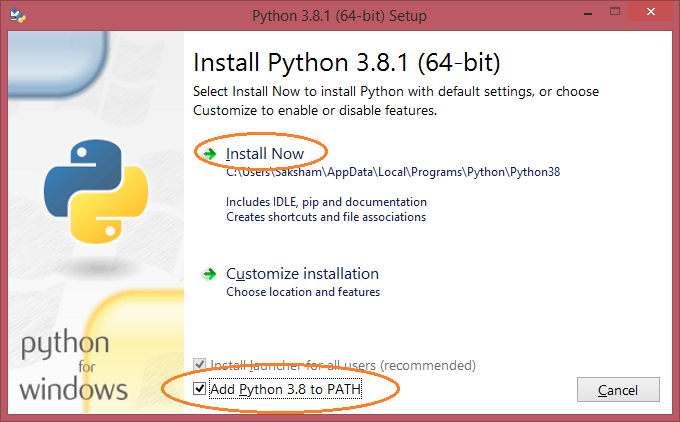Cancel the Python setup
Image resolution: width=680 pixels, height=422 pixels.
[618, 390]
